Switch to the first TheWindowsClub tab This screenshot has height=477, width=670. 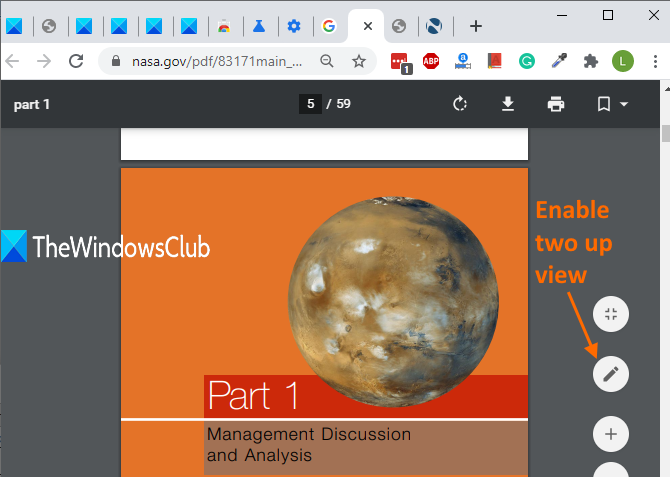pos(14,26)
